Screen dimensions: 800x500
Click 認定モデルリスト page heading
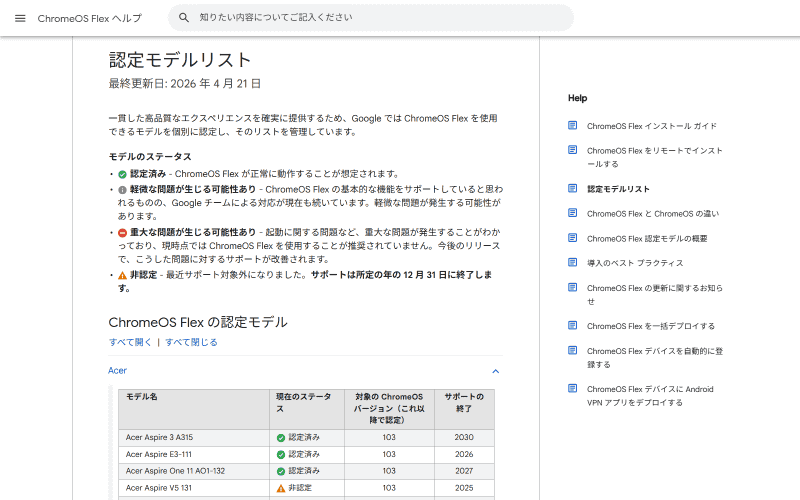point(180,60)
